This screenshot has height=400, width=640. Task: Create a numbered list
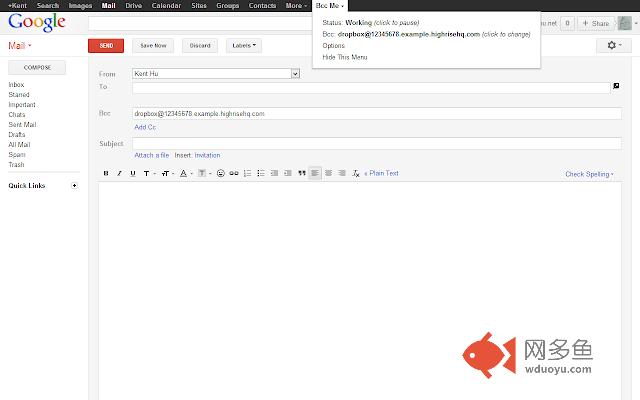point(247,173)
